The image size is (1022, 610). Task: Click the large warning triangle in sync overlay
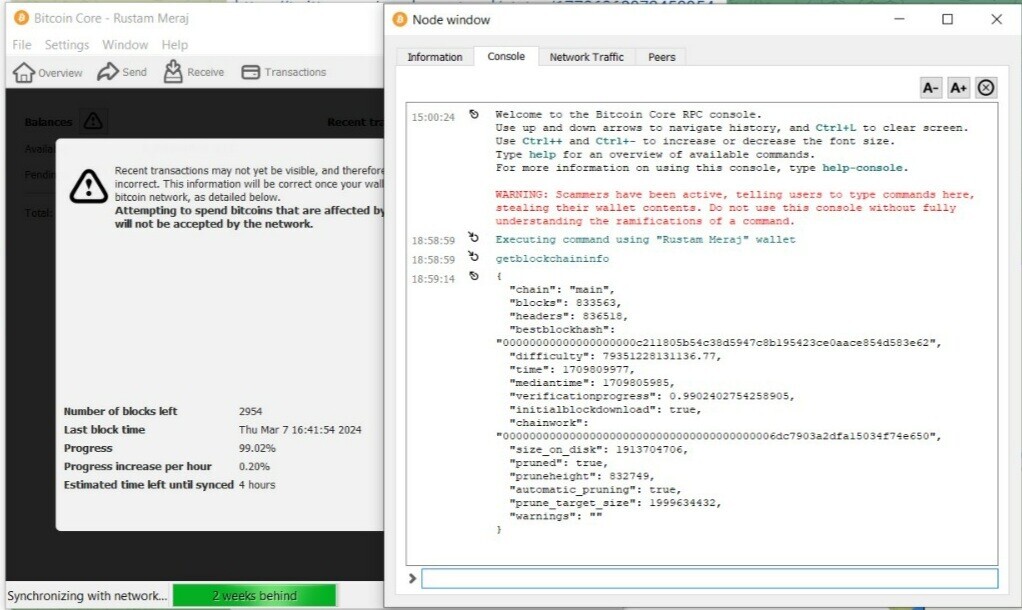coord(88,186)
